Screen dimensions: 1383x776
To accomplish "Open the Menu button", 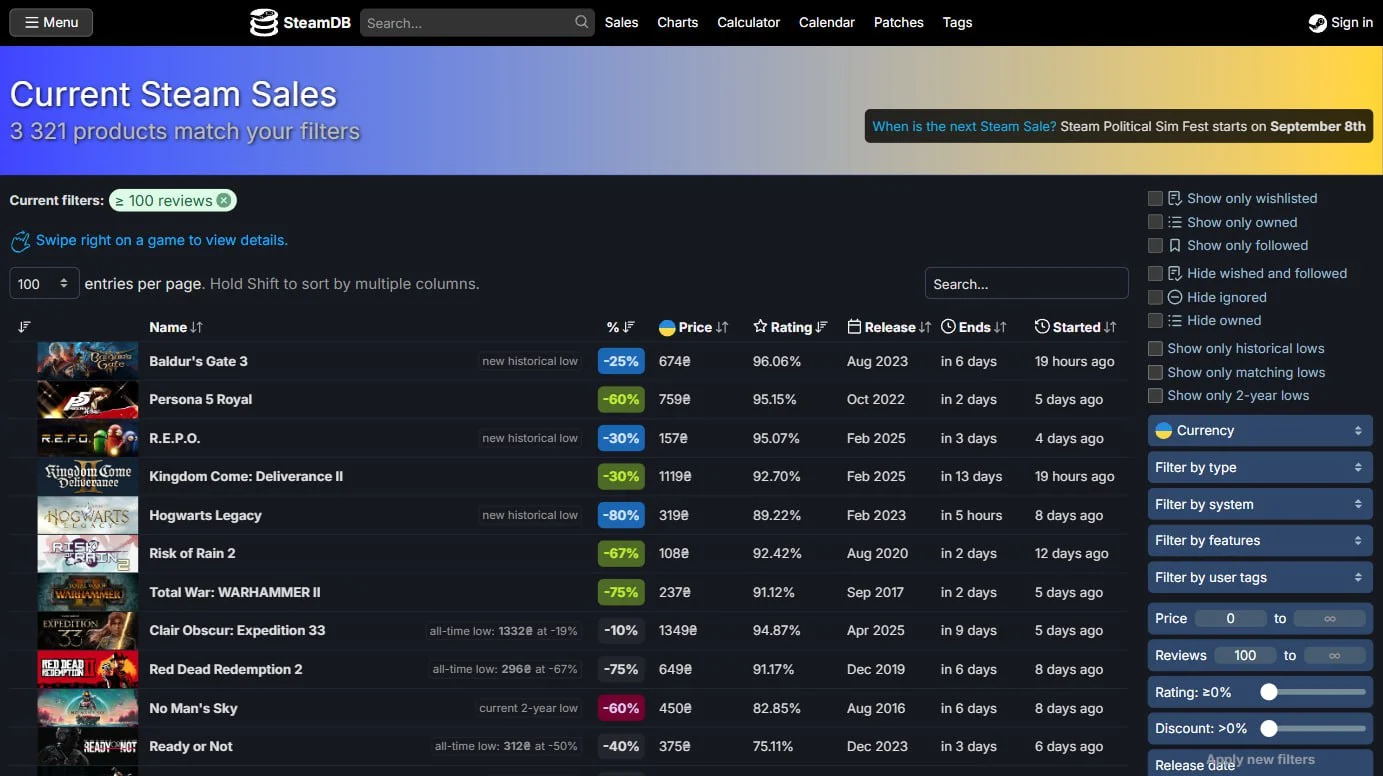I will 51,22.
